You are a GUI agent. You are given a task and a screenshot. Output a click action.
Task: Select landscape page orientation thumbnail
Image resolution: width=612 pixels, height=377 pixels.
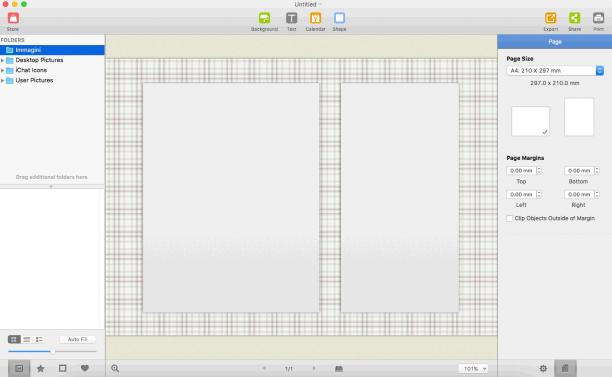click(x=530, y=121)
